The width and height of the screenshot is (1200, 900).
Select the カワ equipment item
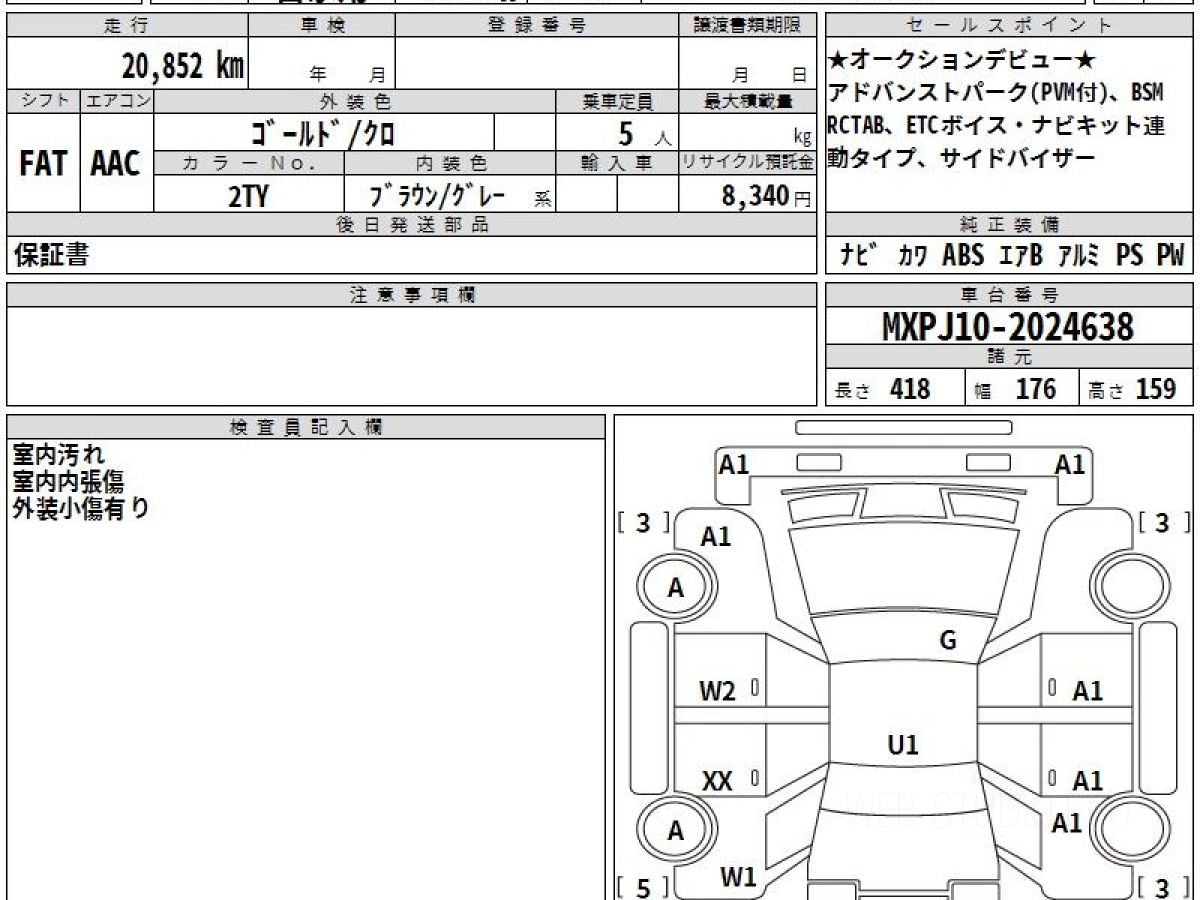pos(912,256)
